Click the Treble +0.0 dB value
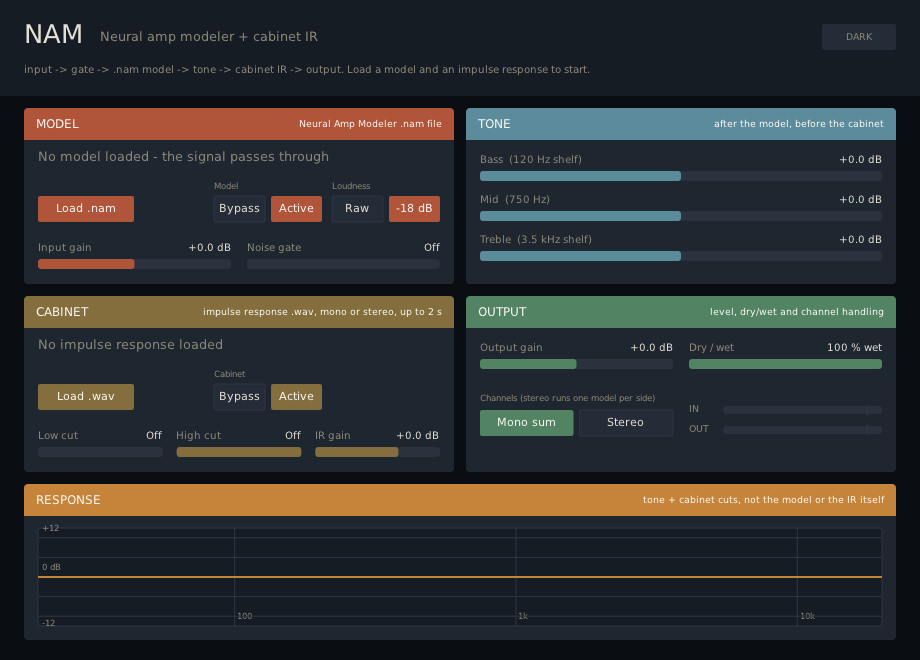 click(x=860, y=239)
